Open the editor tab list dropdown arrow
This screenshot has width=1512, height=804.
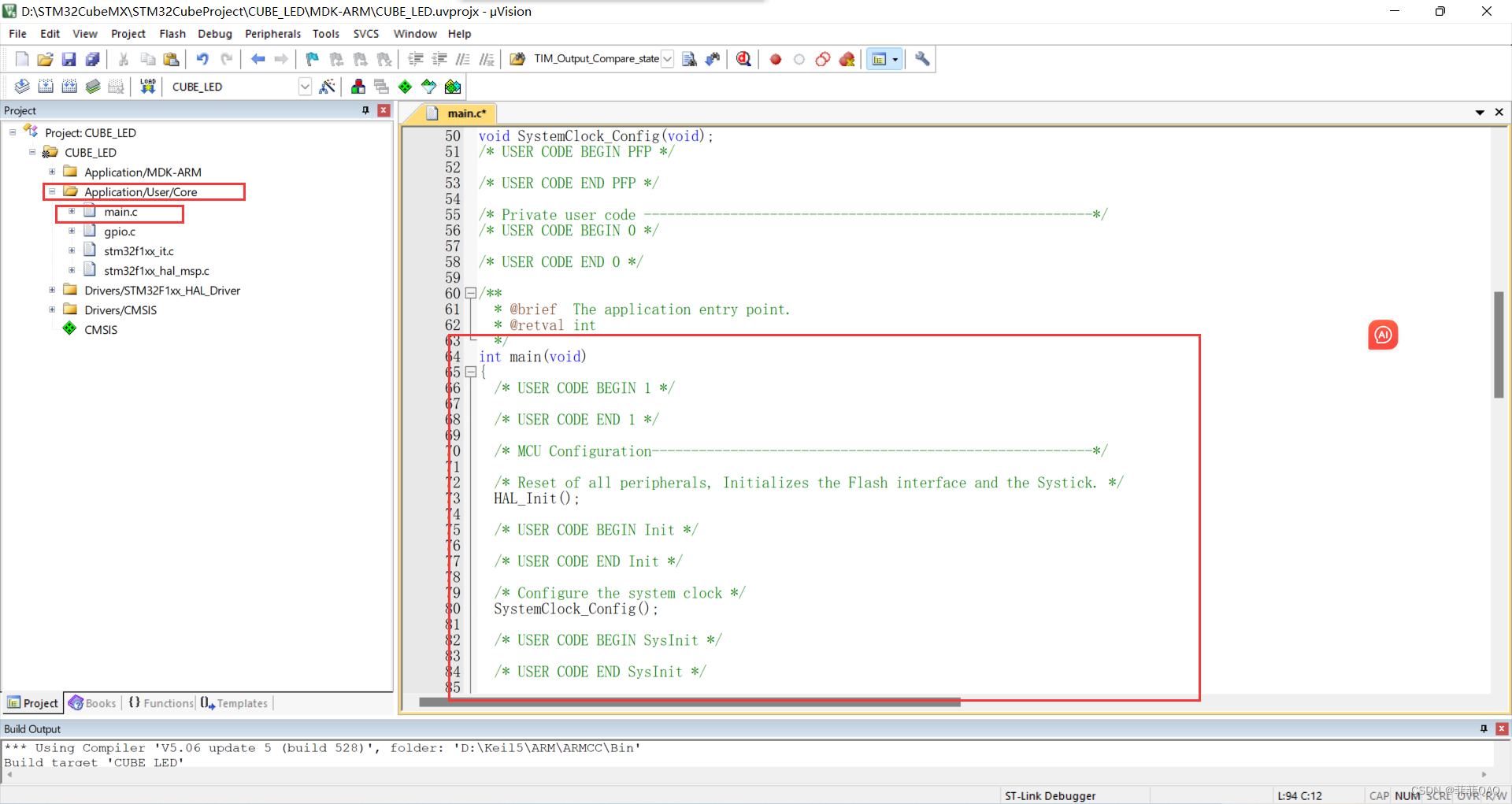[x=1480, y=113]
